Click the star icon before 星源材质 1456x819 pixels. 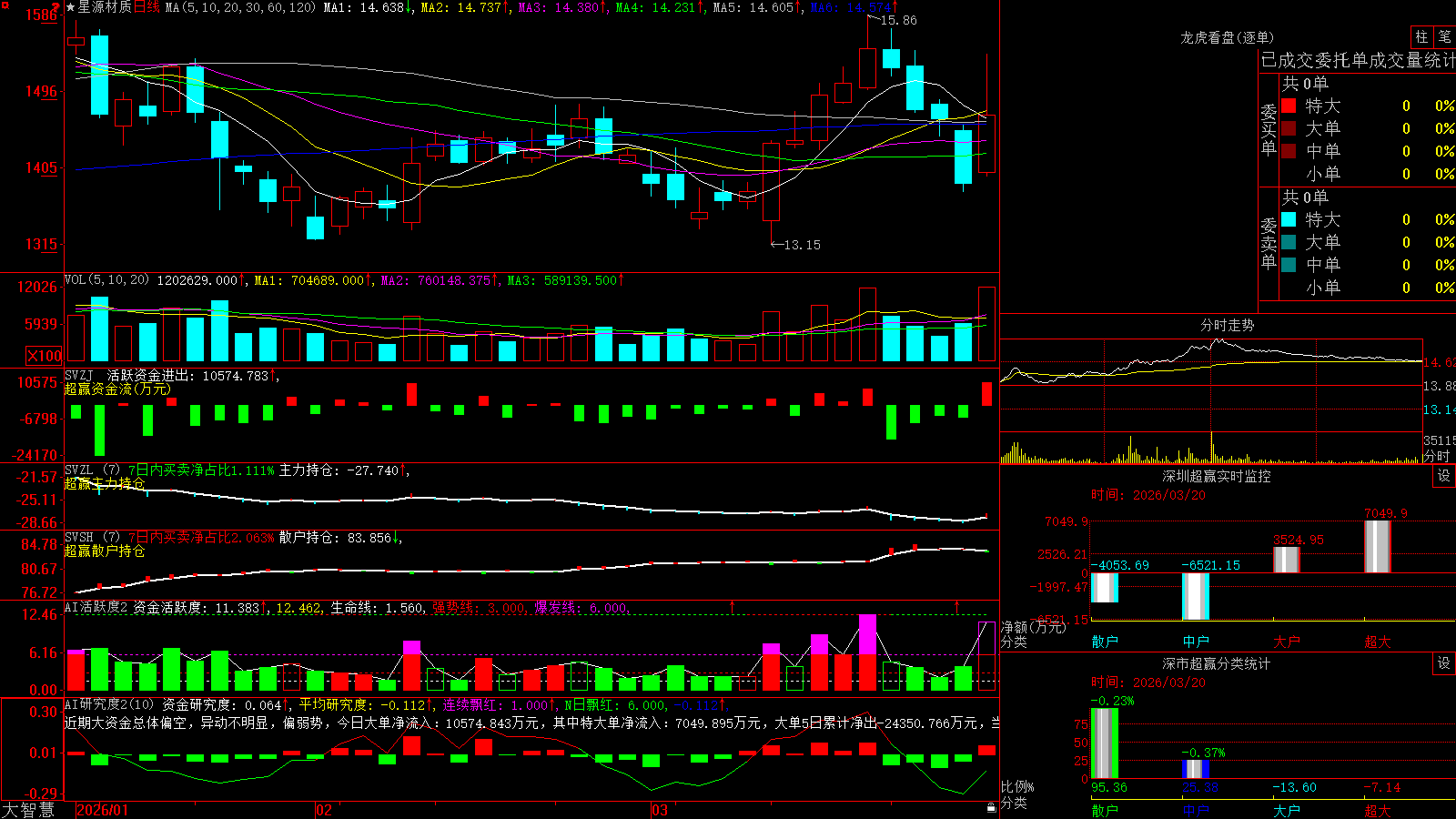pyautogui.click(x=71, y=7)
